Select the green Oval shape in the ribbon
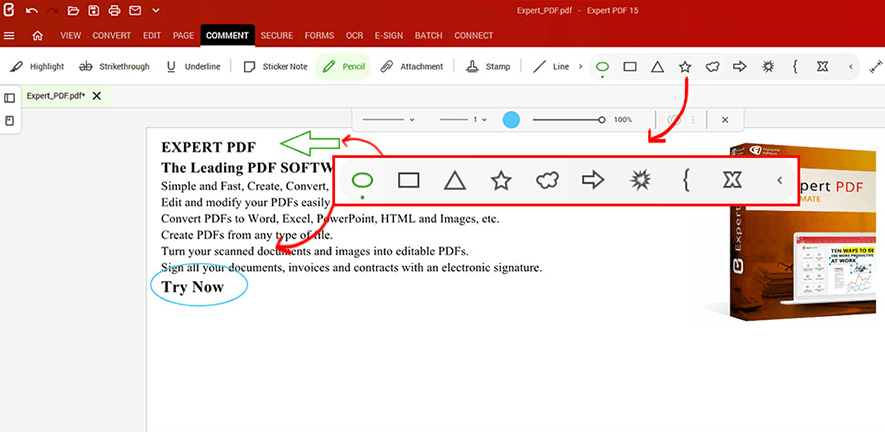This screenshot has width=885, height=432. tap(602, 67)
